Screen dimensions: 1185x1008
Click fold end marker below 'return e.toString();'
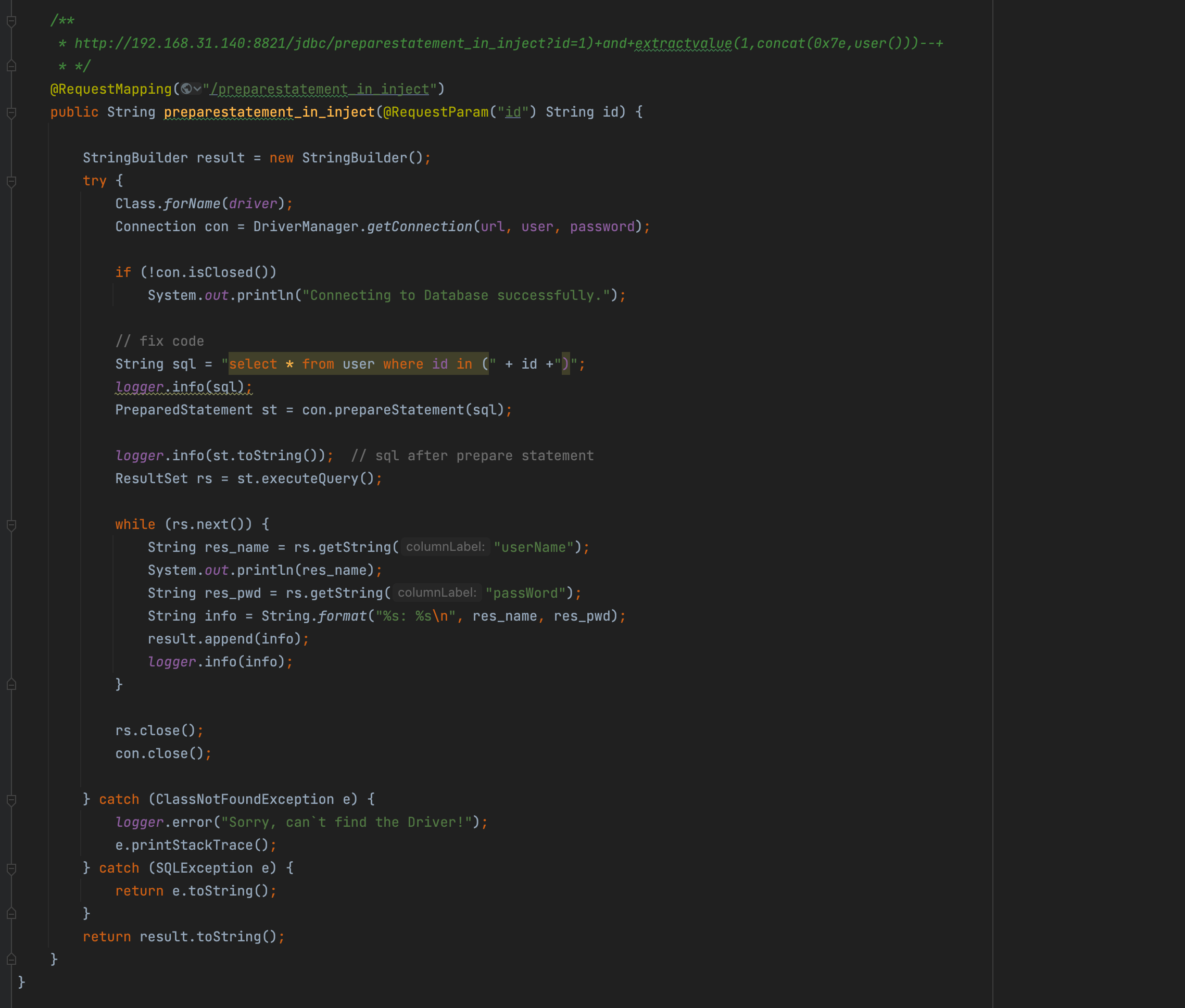pyautogui.click(x=11, y=914)
